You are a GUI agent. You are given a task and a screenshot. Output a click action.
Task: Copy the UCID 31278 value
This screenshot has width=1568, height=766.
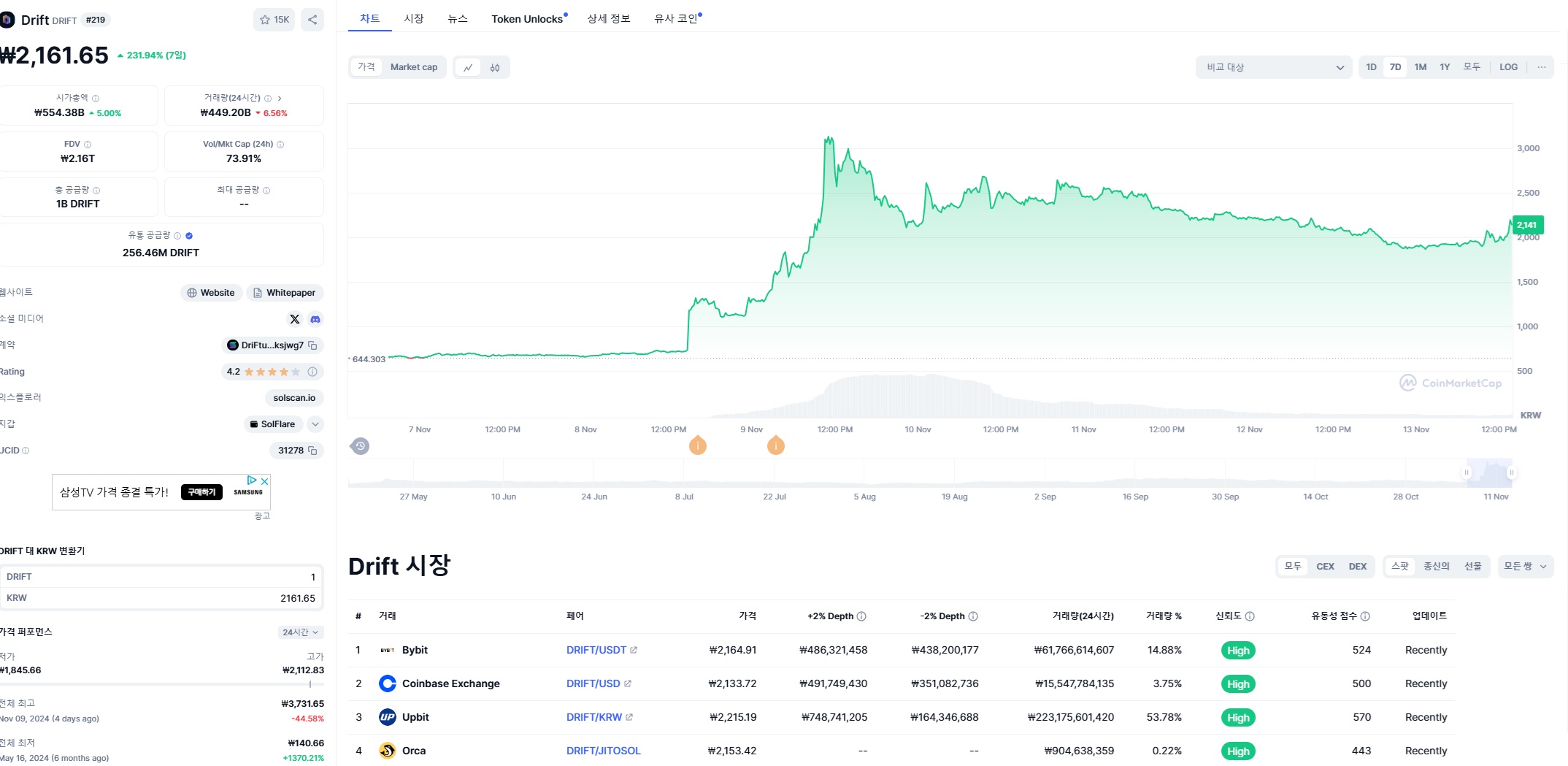(312, 451)
